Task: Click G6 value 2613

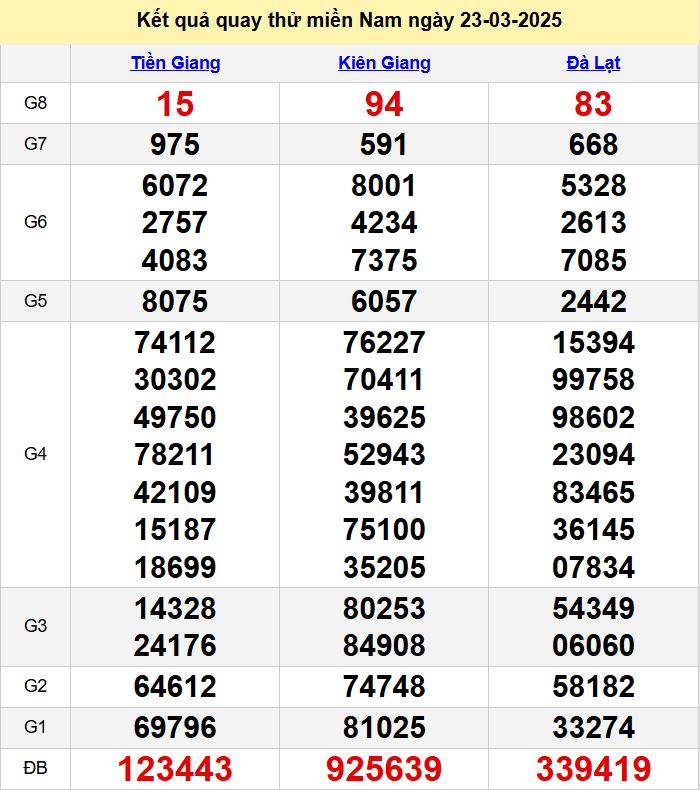Action: click(593, 223)
